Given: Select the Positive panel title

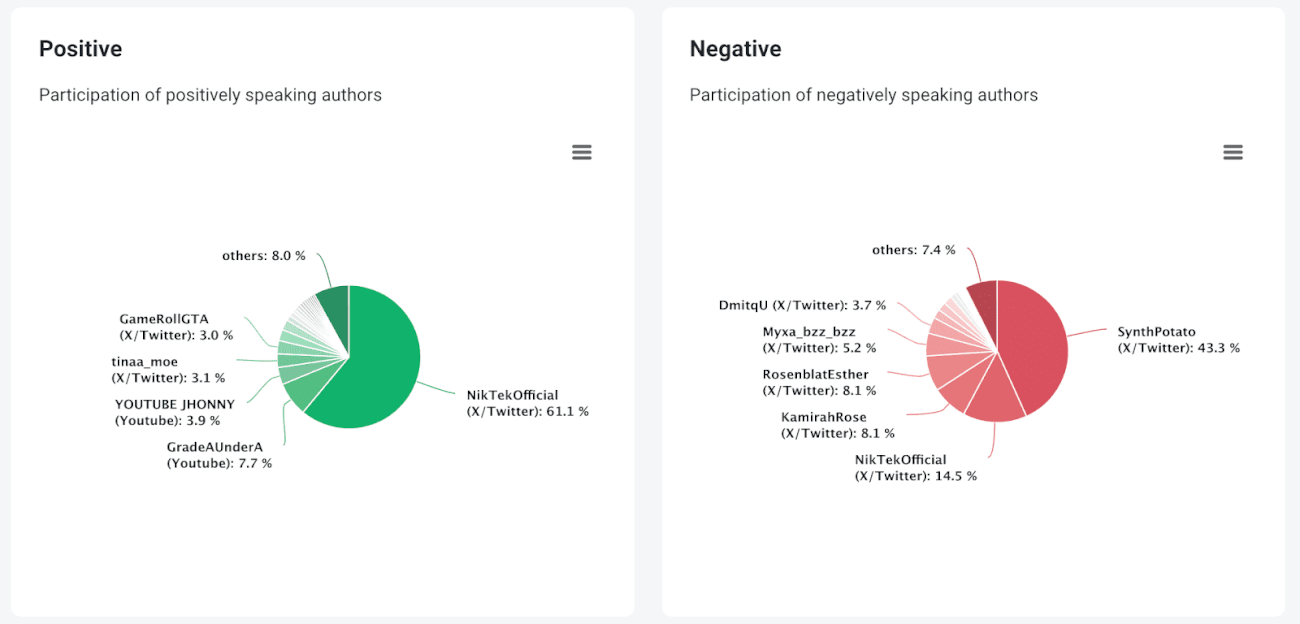Looking at the screenshot, I should pyautogui.click(x=80, y=48).
